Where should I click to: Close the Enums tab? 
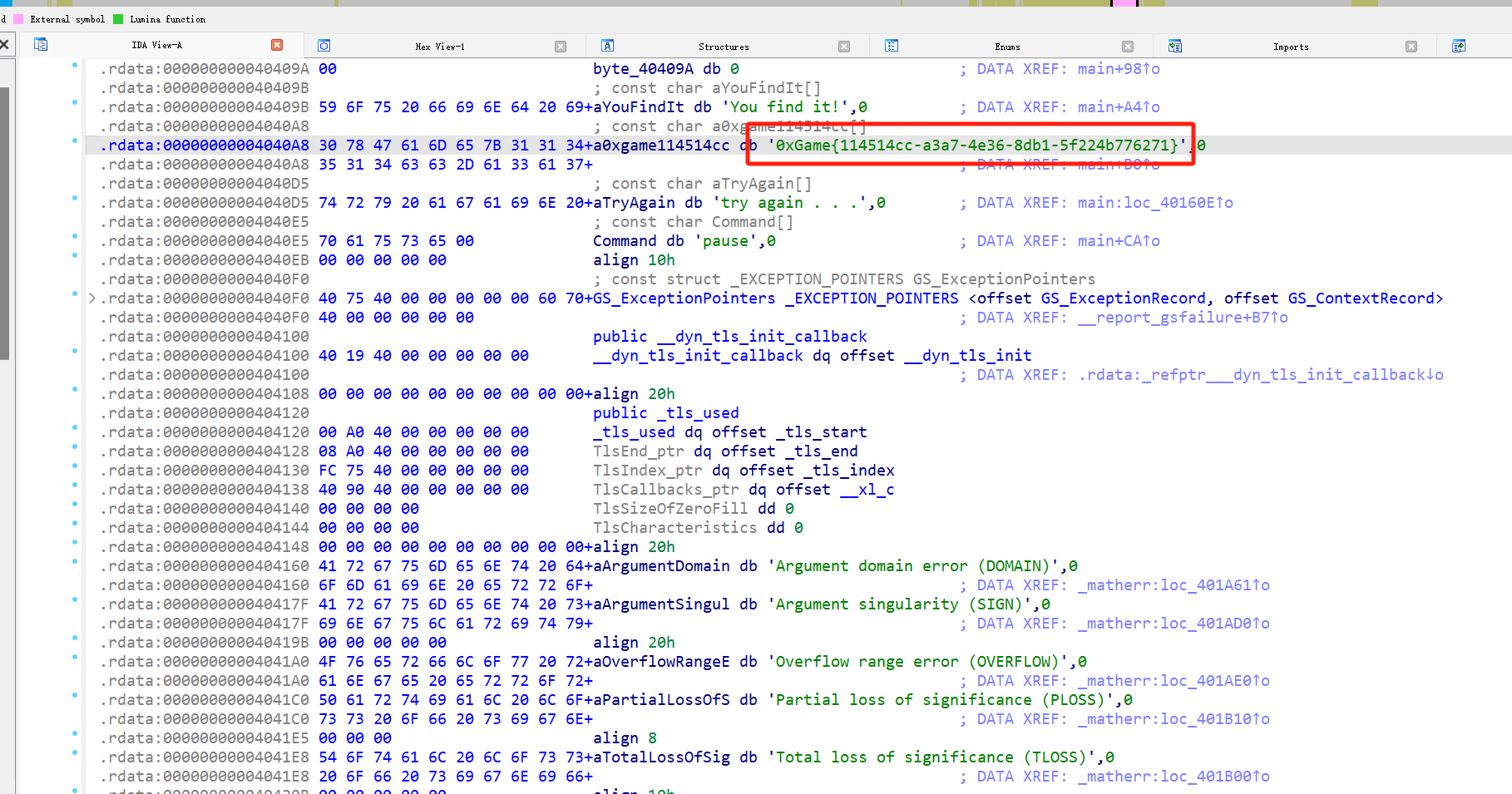pos(1128,47)
